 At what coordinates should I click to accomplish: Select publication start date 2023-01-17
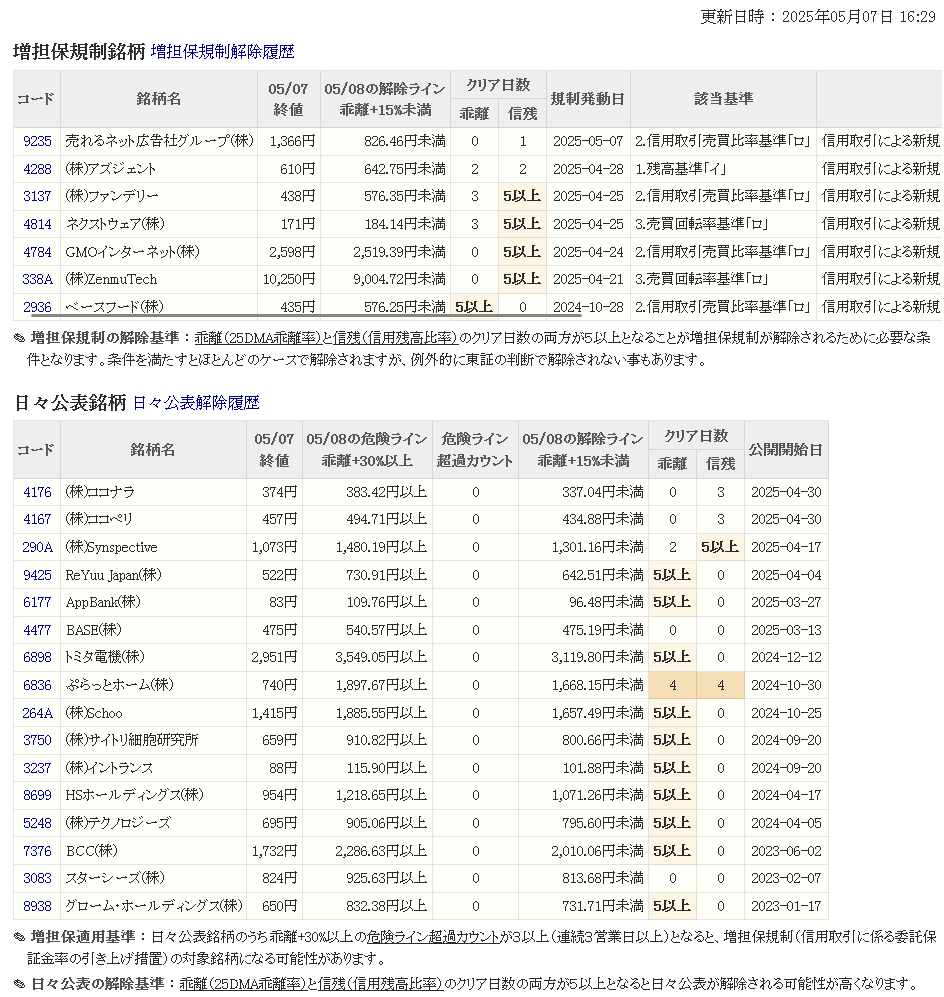[786, 906]
